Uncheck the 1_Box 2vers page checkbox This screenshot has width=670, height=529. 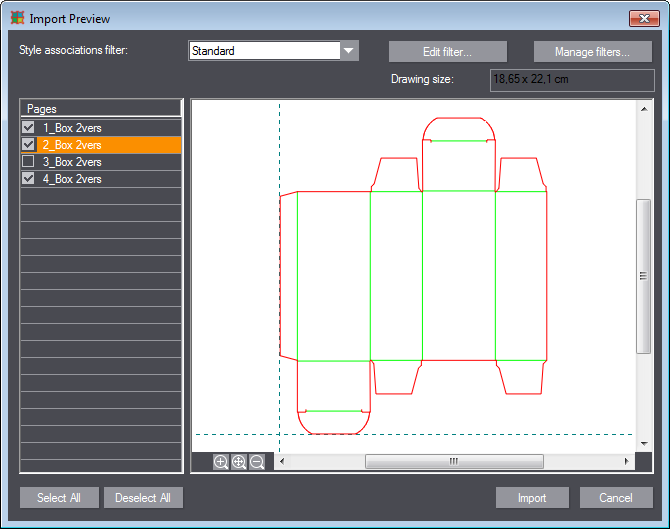coord(28,128)
